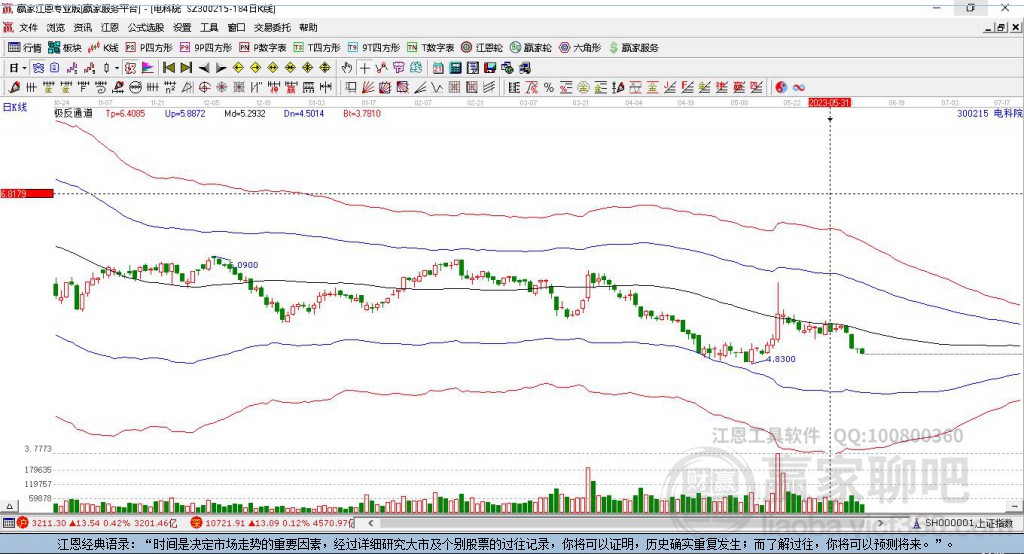The height and width of the screenshot is (554, 1024).
Task: Open the 江恩 menu
Action: pos(110,27)
